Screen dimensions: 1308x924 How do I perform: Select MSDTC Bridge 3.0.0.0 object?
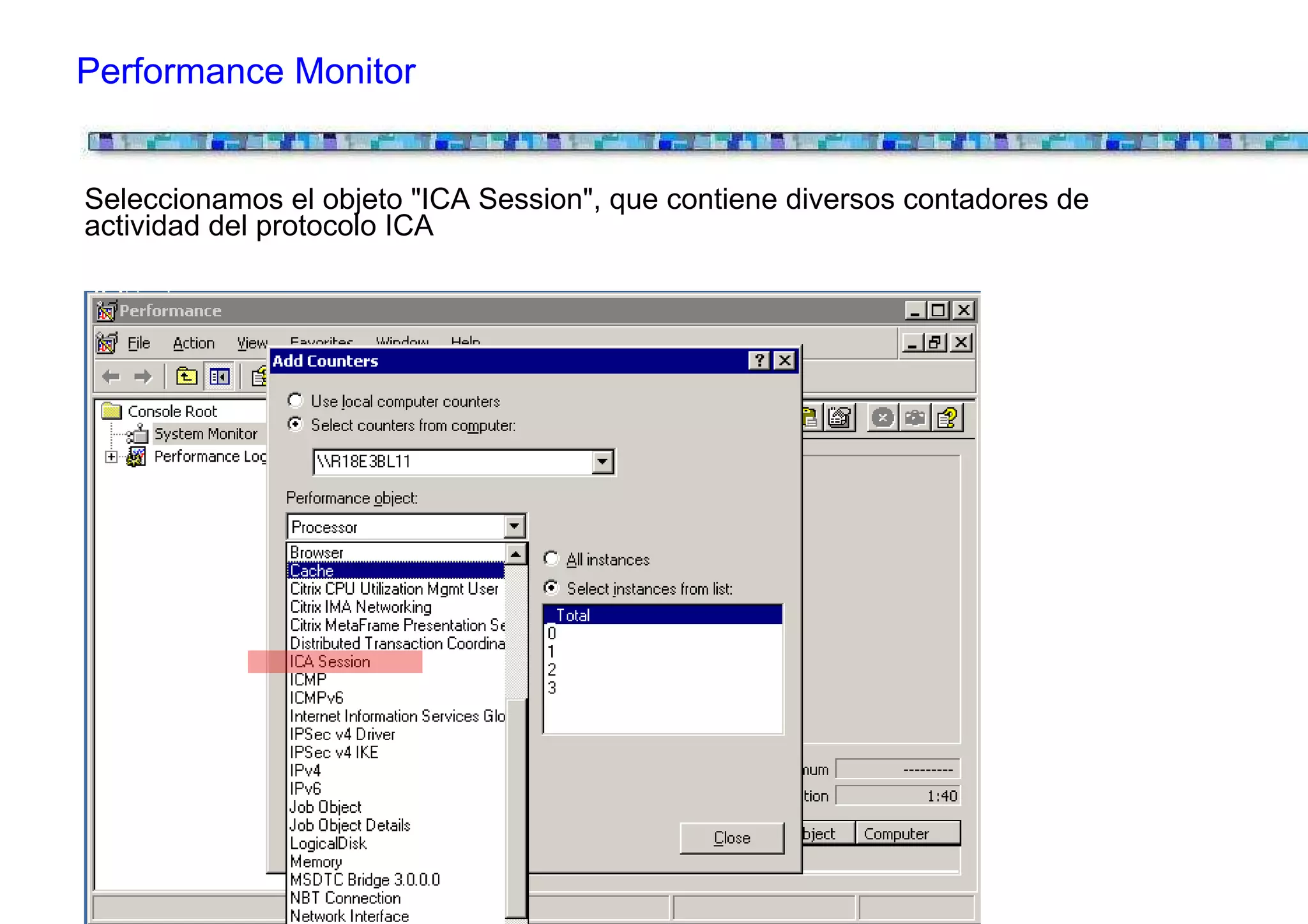396,880
